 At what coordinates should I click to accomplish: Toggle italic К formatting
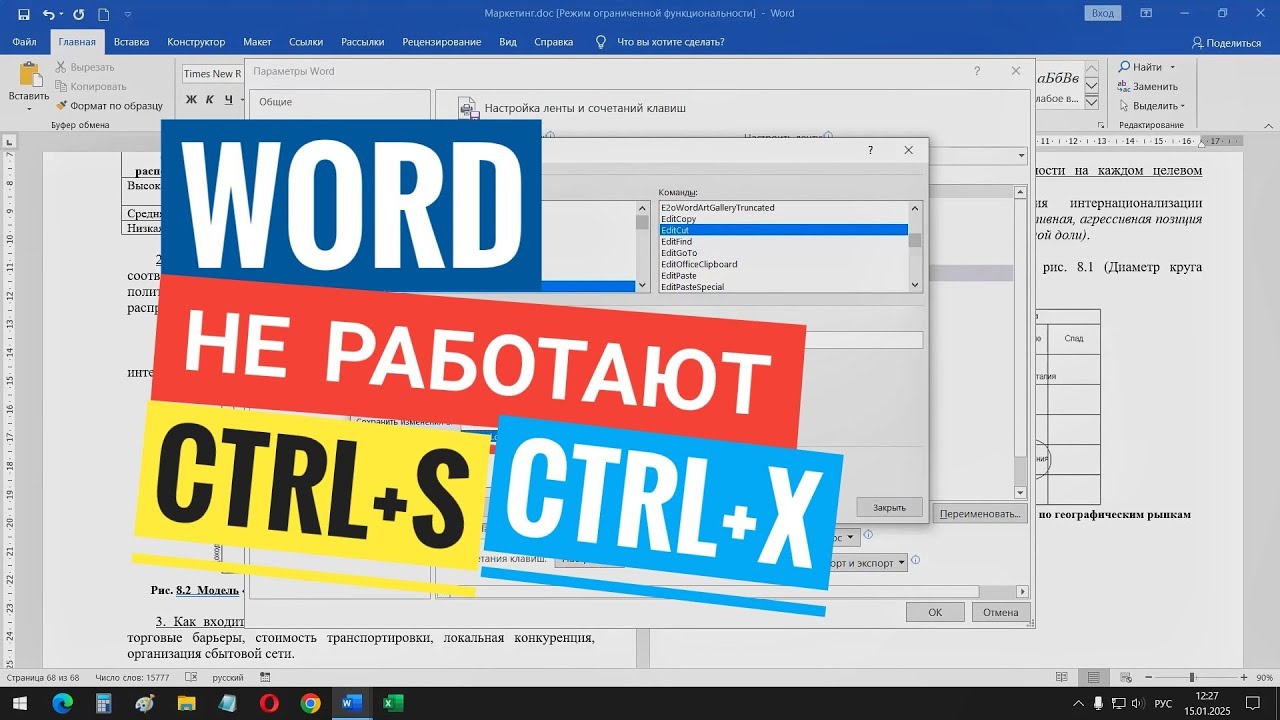click(x=210, y=99)
